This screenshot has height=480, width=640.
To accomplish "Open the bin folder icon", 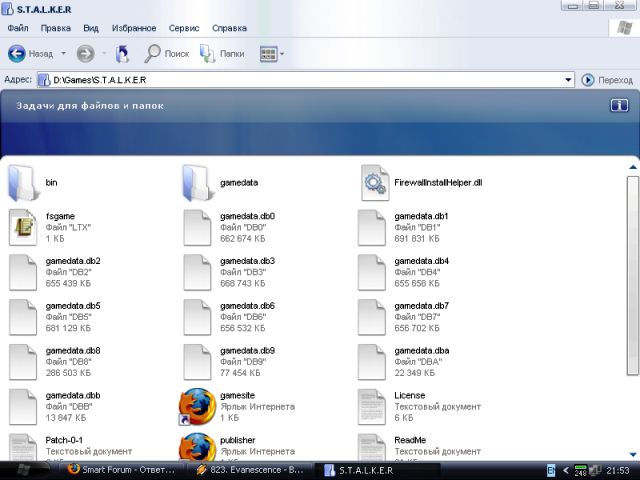I will (23, 183).
